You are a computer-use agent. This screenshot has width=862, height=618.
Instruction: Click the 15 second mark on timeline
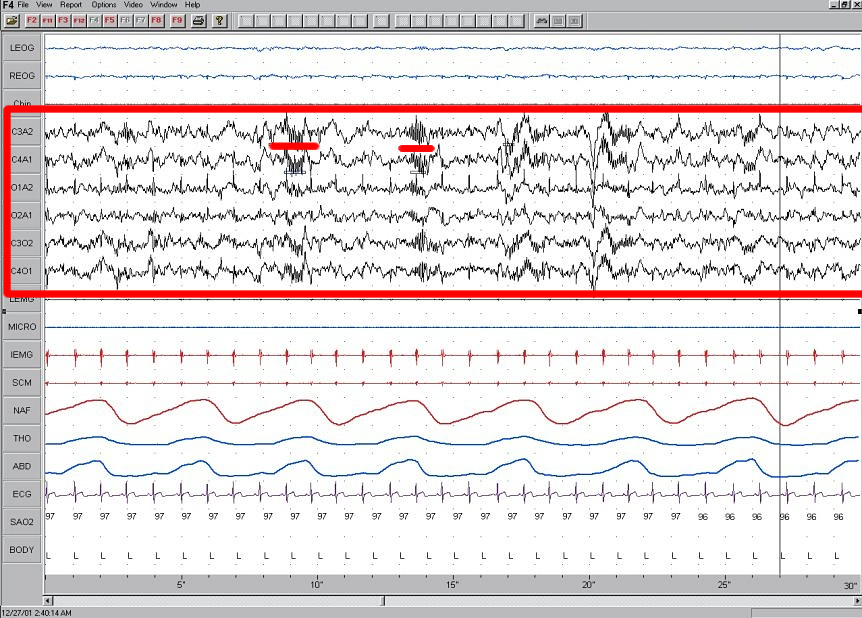[x=452, y=585]
